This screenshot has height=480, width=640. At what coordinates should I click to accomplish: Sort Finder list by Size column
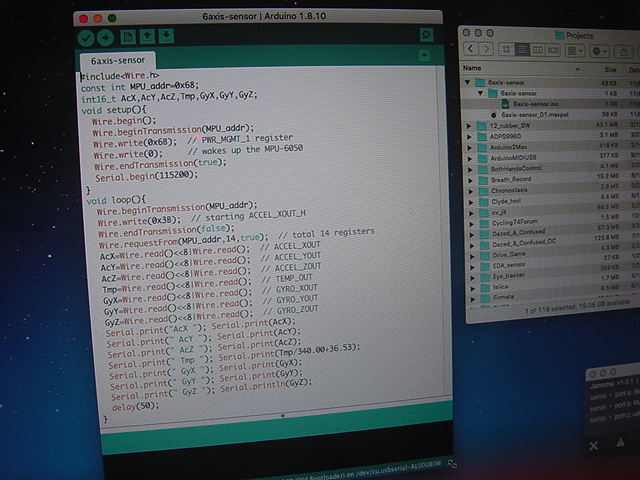pos(610,70)
